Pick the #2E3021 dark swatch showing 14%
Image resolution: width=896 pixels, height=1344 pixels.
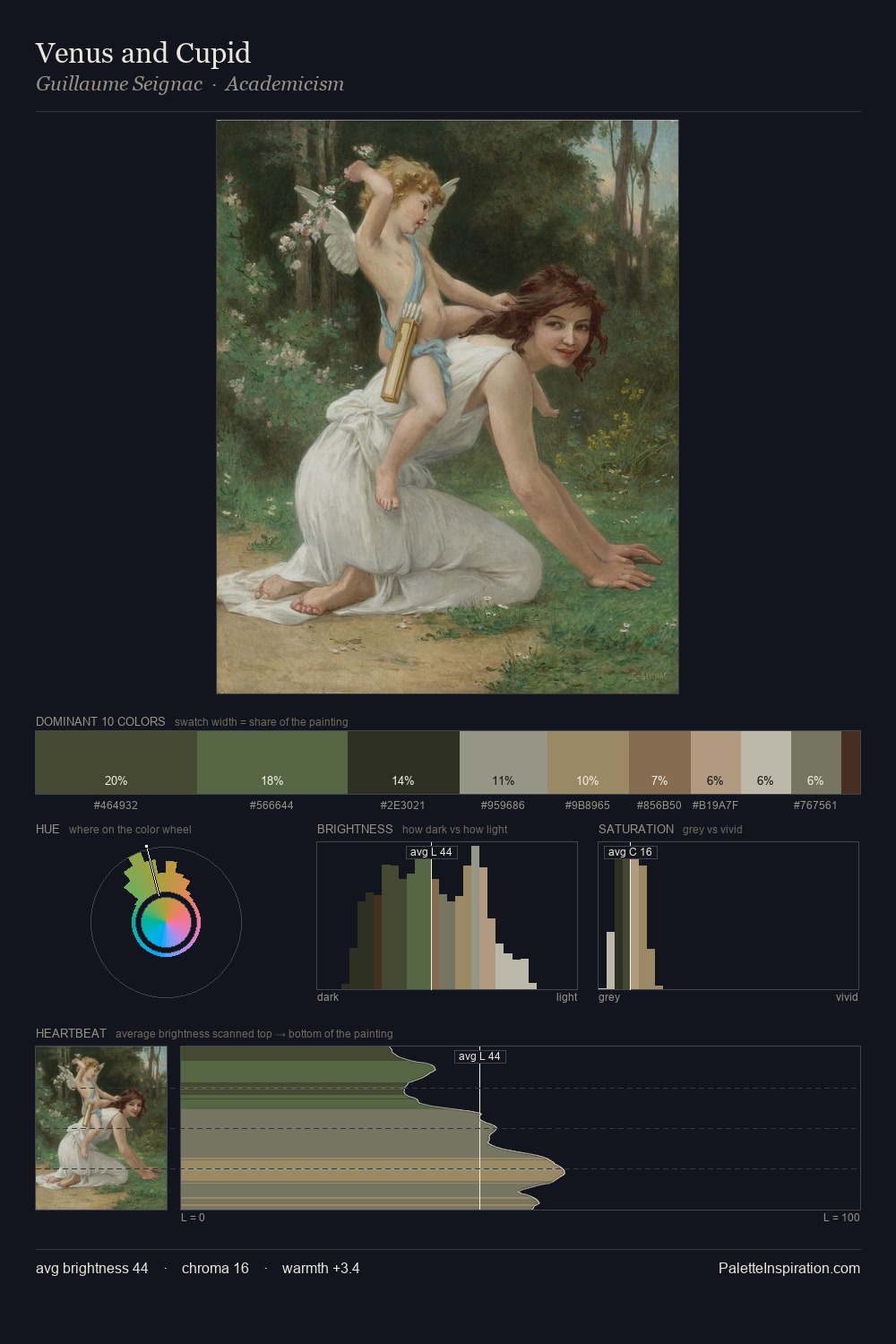click(403, 762)
